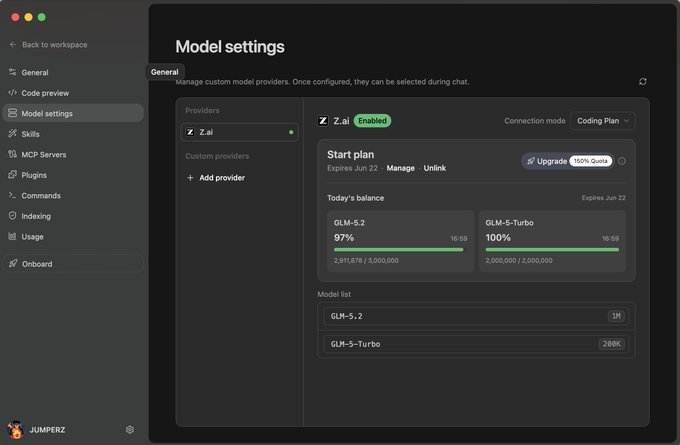Screen dimensions: 680x445
Task: Open settings via gear icon near JUMPERZ
Action: point(130,429)
